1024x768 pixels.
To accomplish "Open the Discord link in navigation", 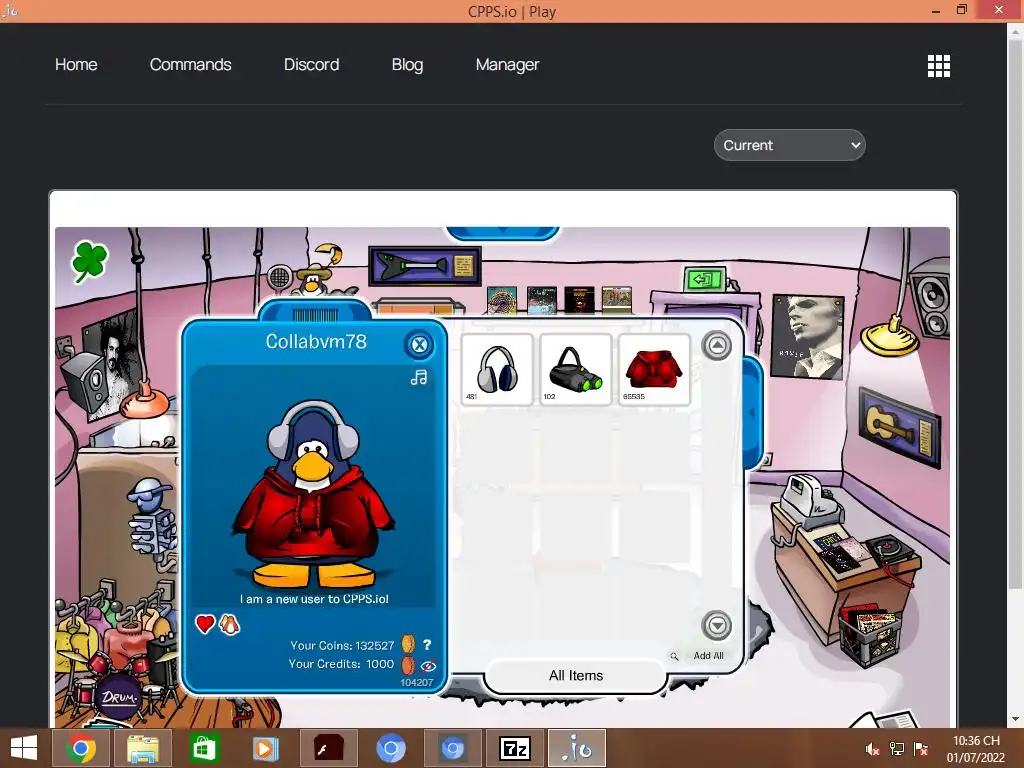I will tap(312, 65).
